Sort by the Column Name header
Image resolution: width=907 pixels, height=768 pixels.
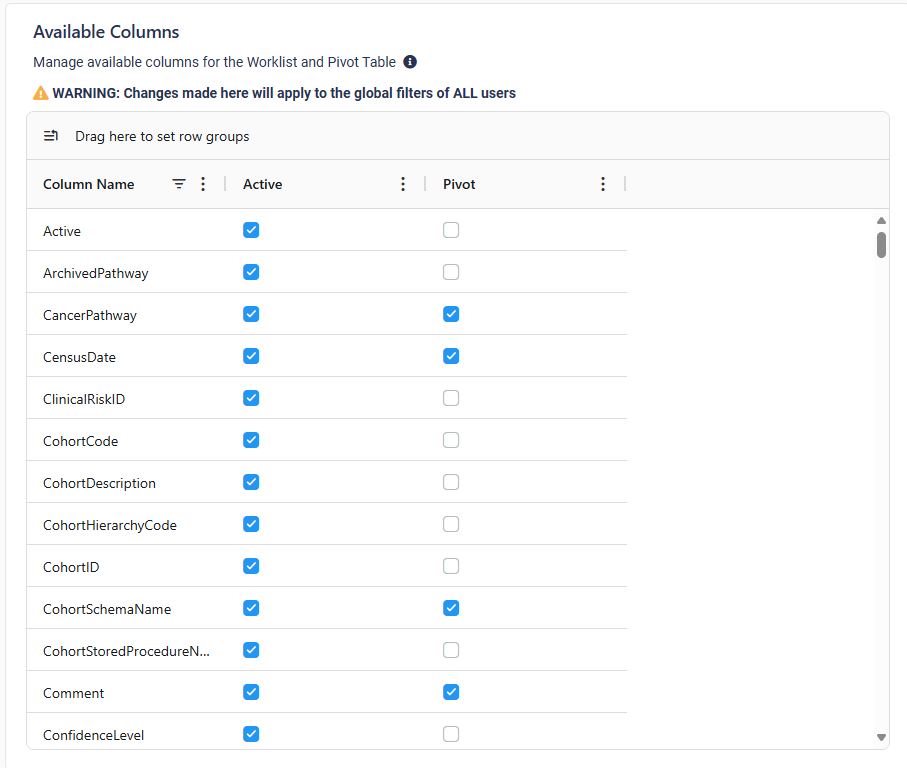(89, 184)
